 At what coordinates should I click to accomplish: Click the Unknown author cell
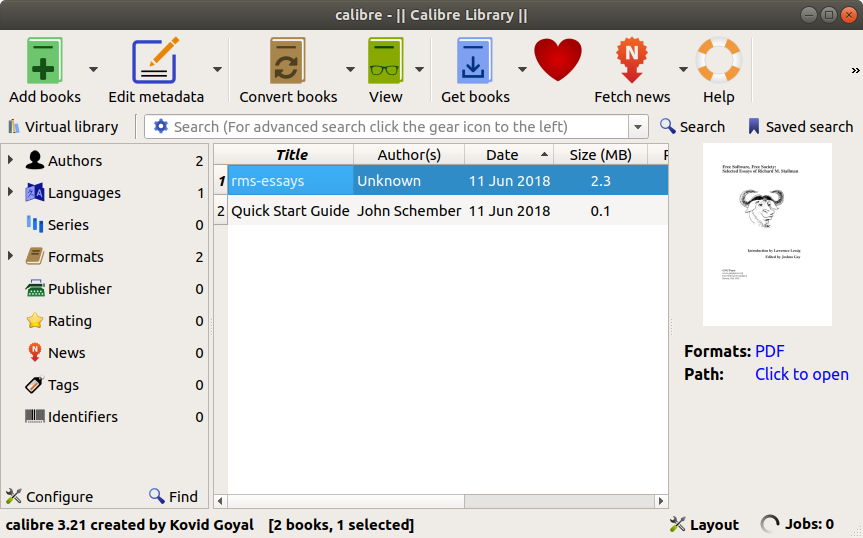409,180
